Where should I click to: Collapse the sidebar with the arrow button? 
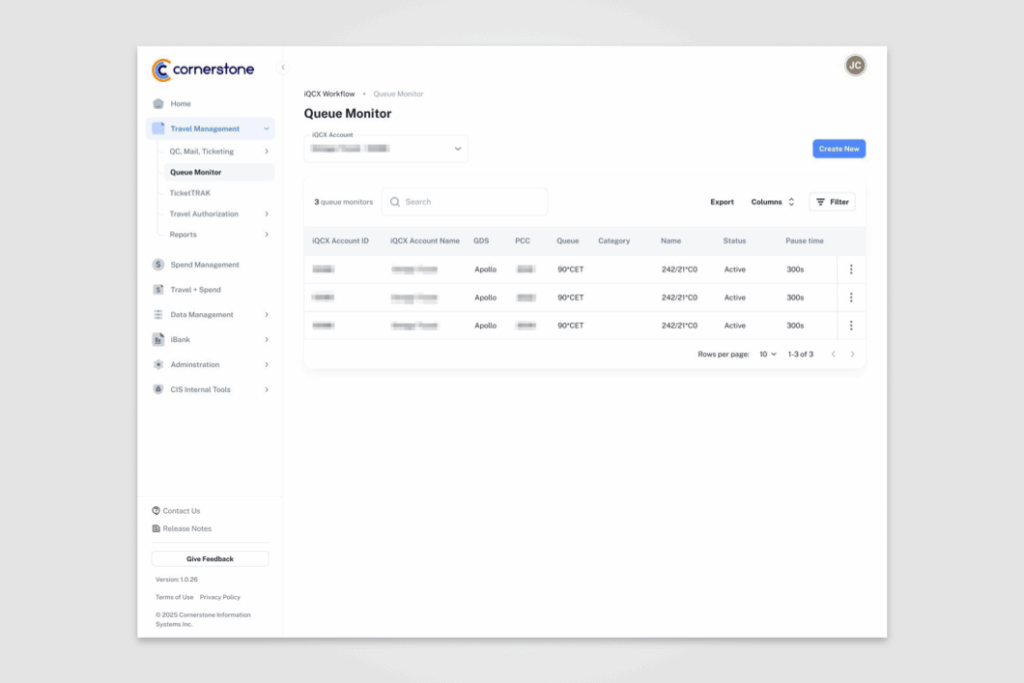(283, 67)
